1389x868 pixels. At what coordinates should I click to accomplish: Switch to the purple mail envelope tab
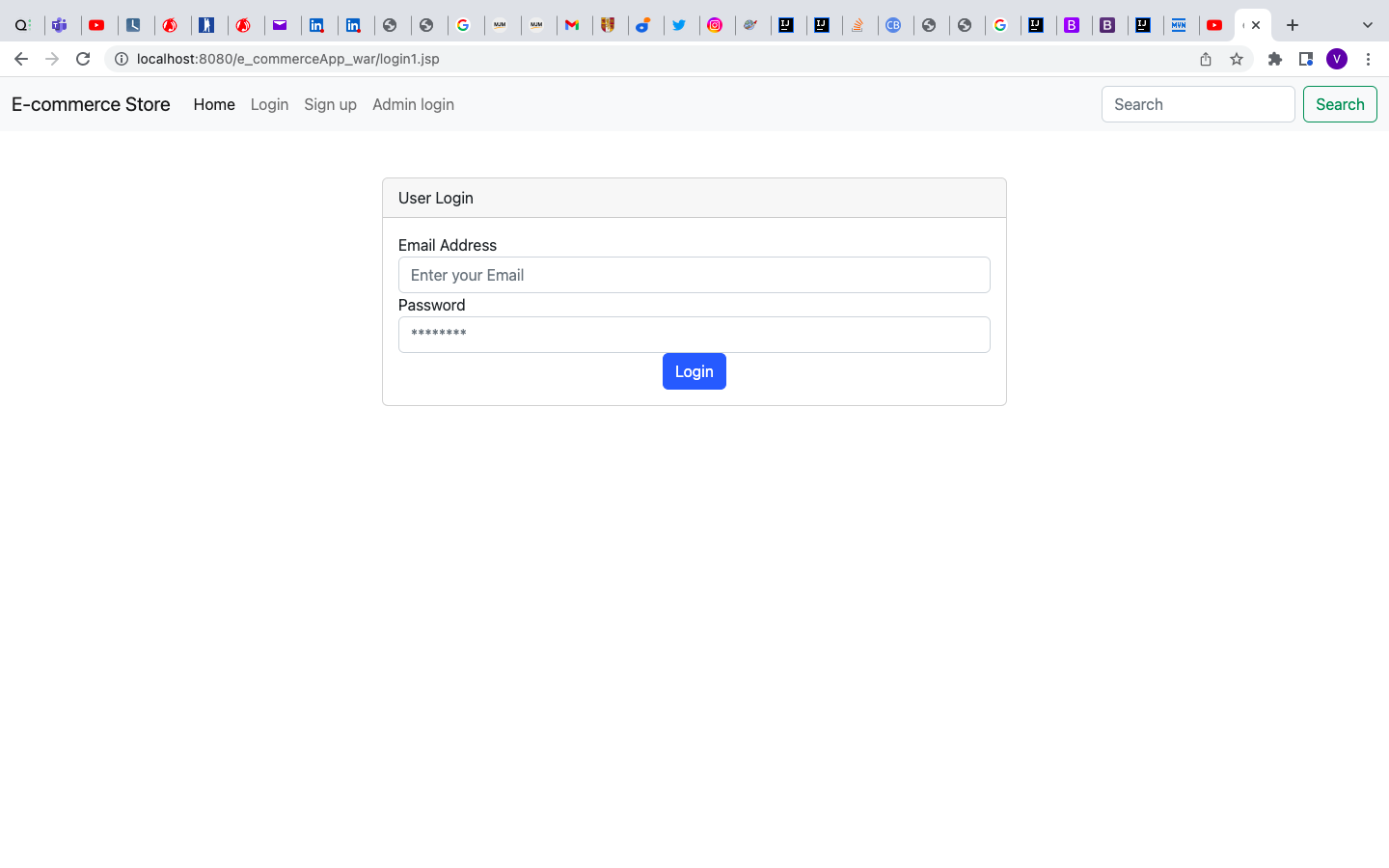(280, 25)
